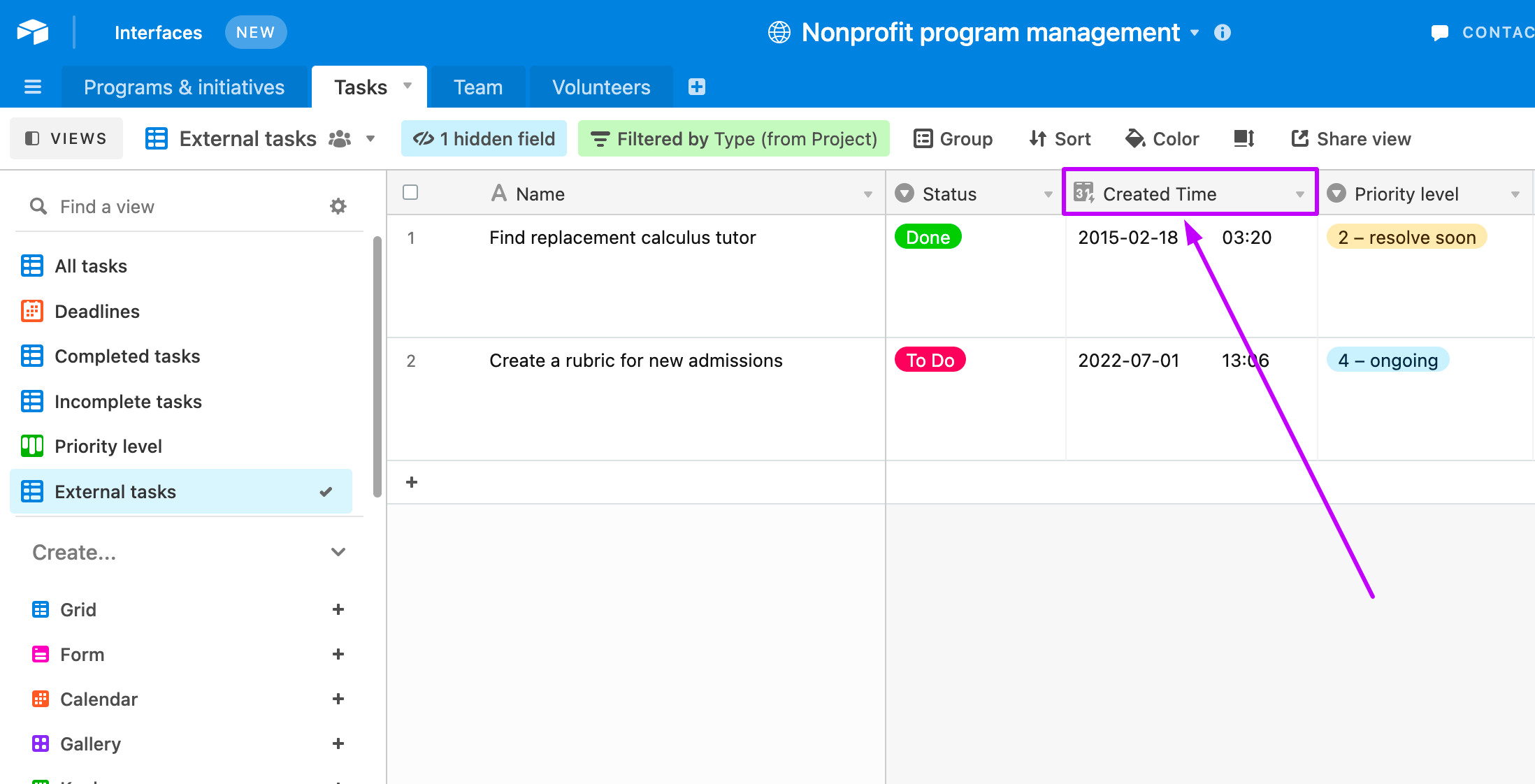The image size is (1535, 784).
Task: Click the views sidebar scrollbar
Action: click(377, 367)
